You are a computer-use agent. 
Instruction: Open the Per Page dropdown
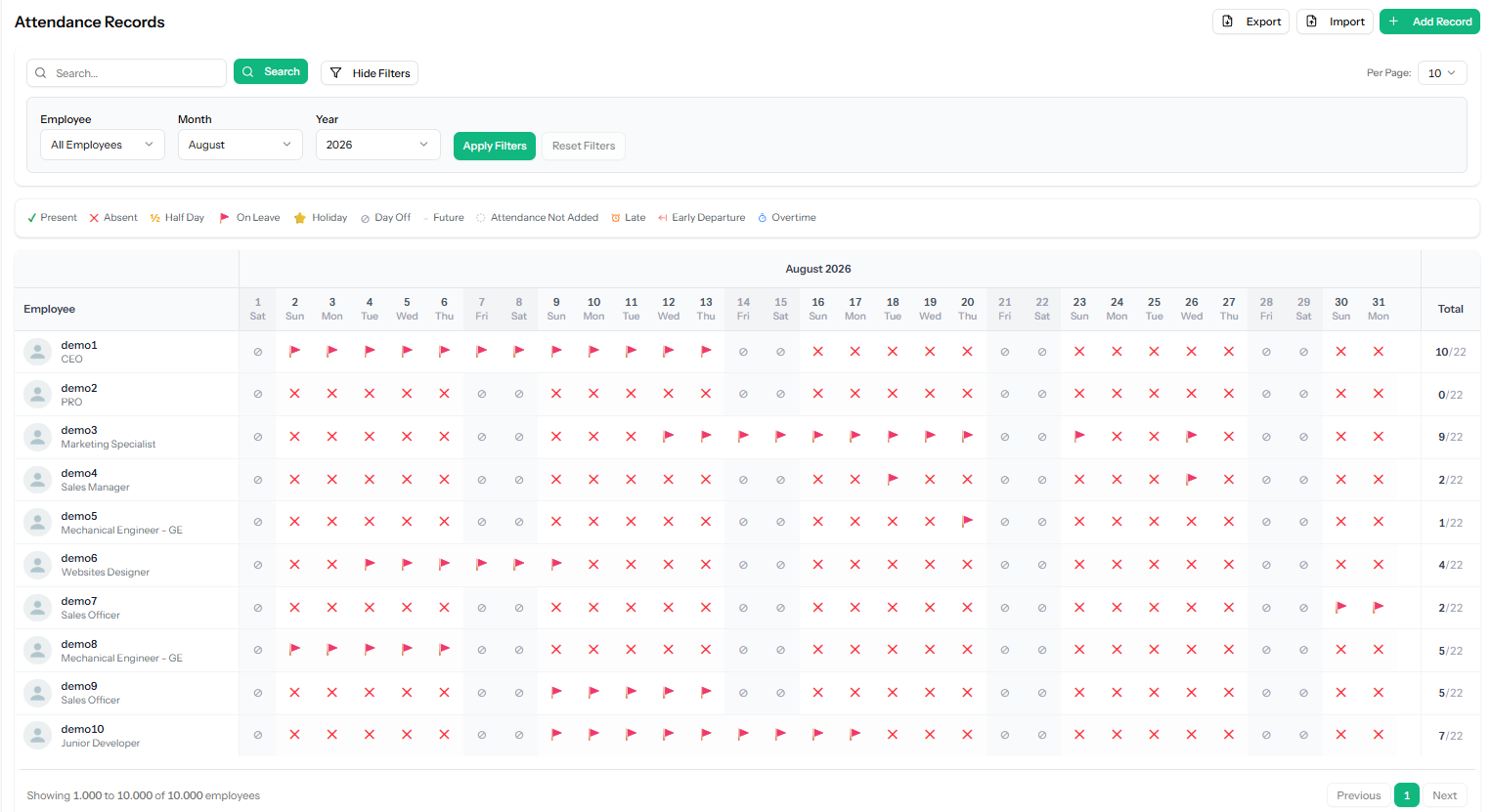pyautogui.click(x=1442, y=73)
